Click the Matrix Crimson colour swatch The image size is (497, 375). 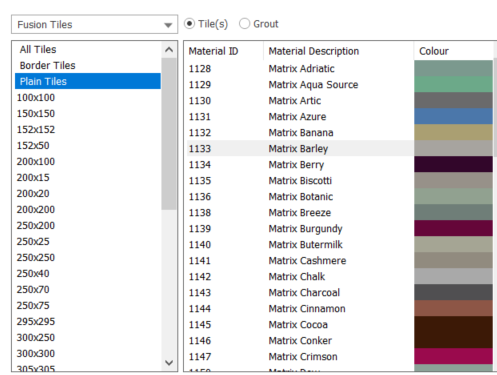pos(453,356)
